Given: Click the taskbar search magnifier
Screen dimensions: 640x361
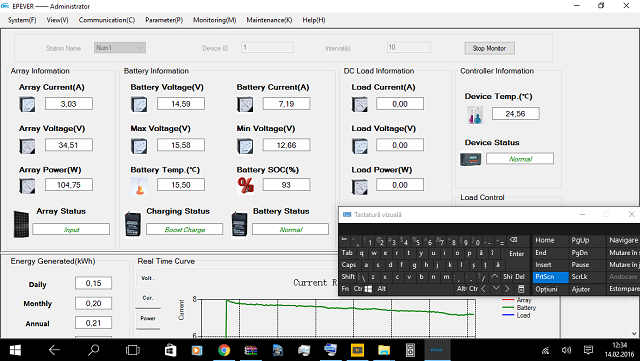Looking at the screenshot, I should tap(94, 350).
